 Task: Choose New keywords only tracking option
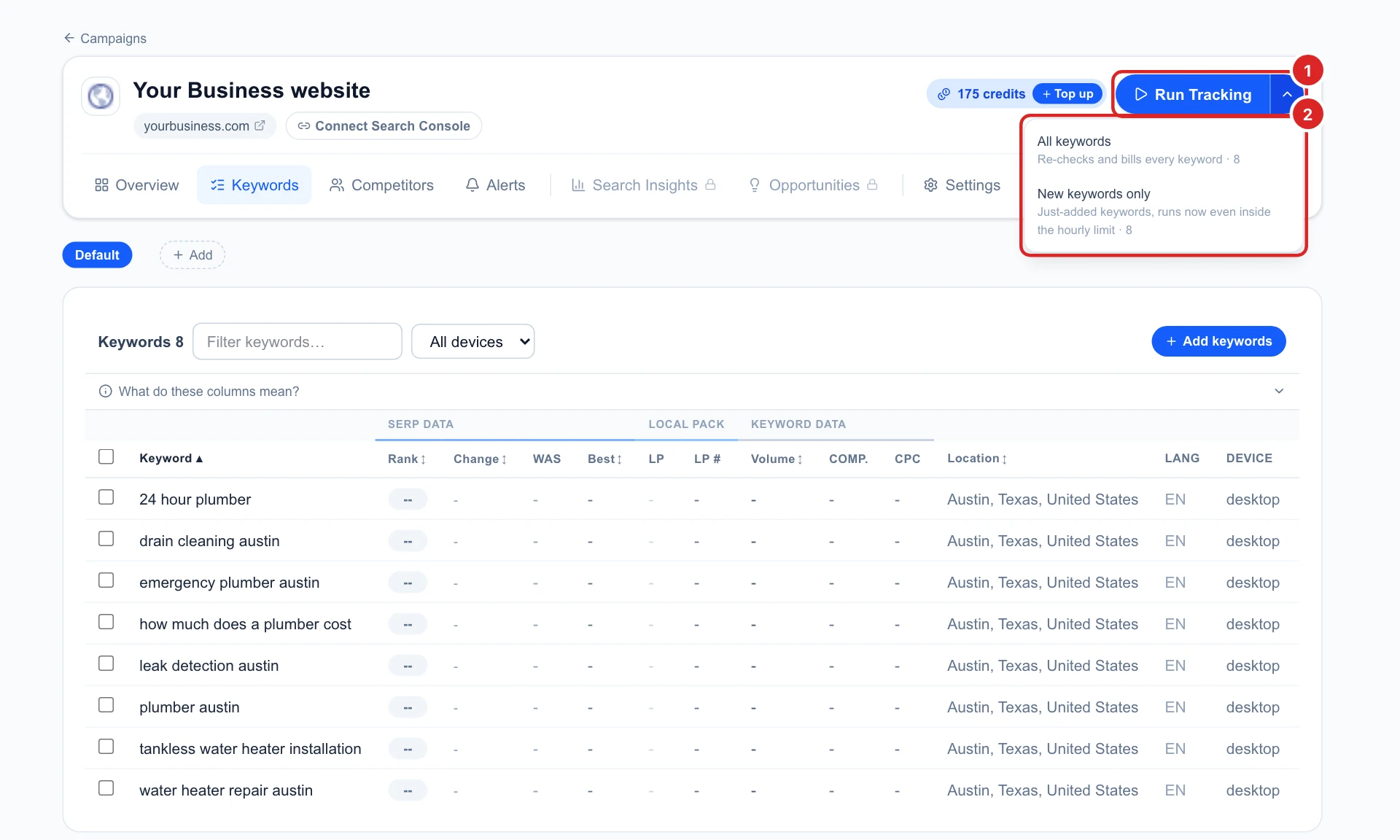coord(1162,211)
